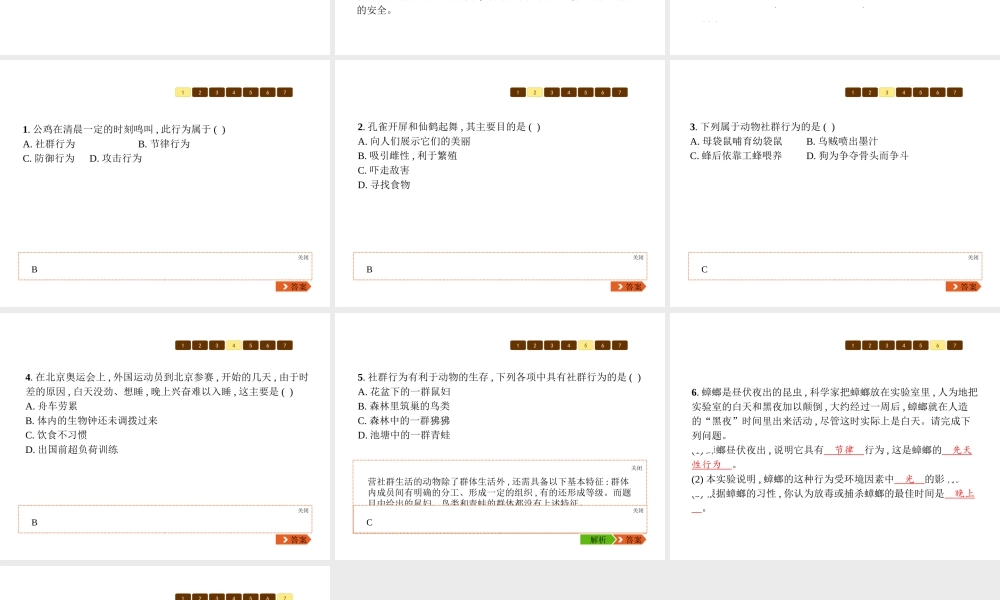1000x600 pixels.
Task: Select page tab 1 on question 2 slide
Action: (x=518, y=92)
